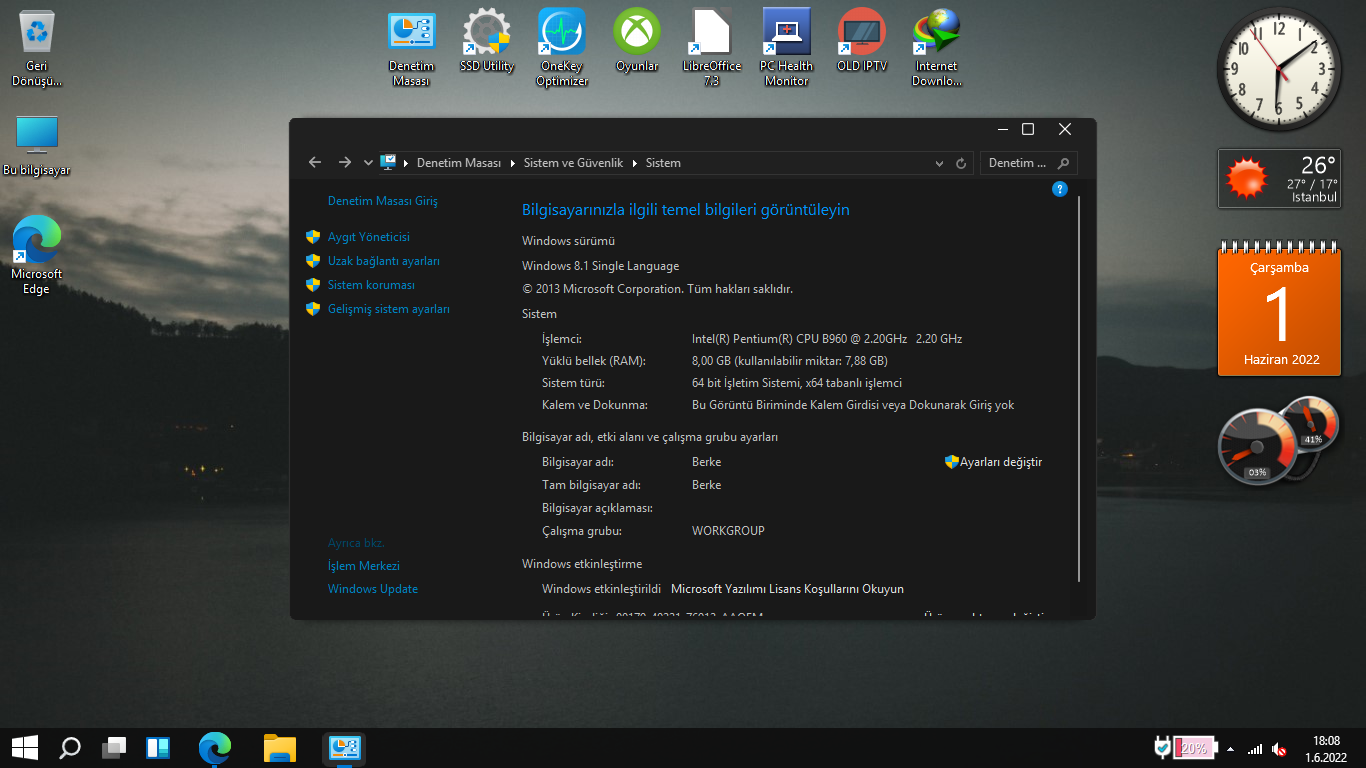Open the Recycle Bin desktop icon
This screenshot has height=768, width=1366.
37,48
